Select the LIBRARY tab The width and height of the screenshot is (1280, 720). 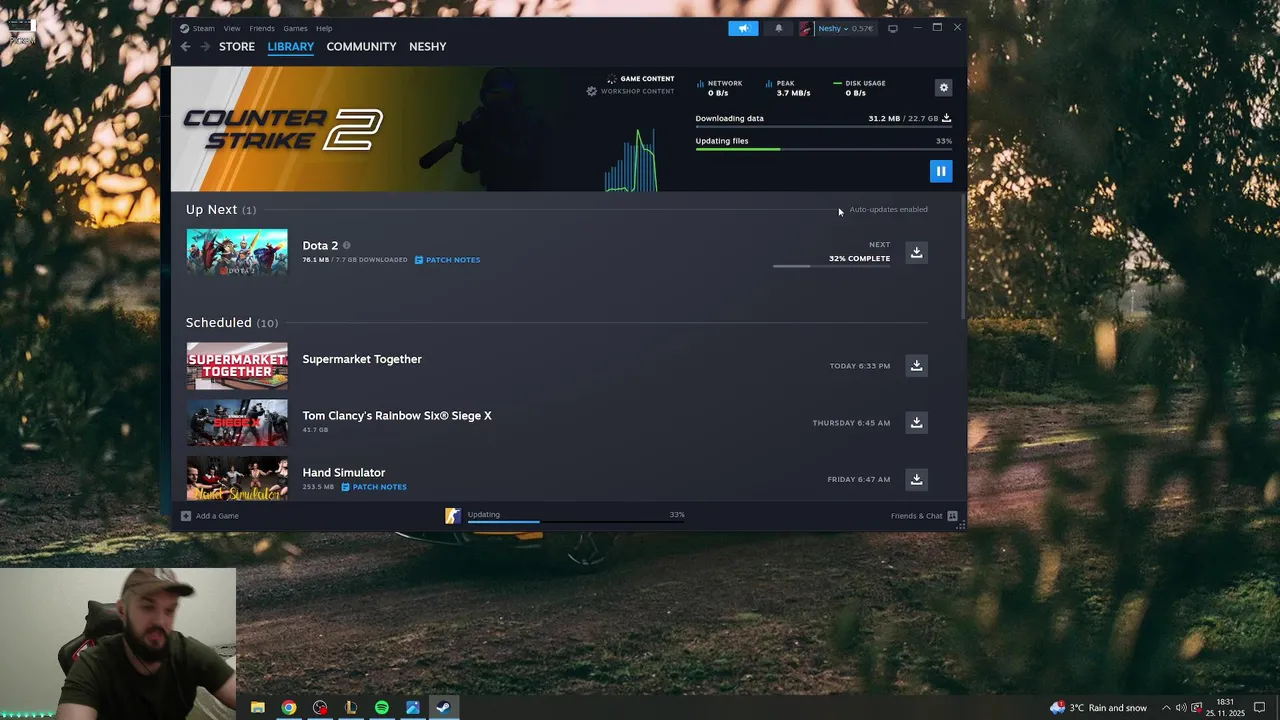point(291,47)
